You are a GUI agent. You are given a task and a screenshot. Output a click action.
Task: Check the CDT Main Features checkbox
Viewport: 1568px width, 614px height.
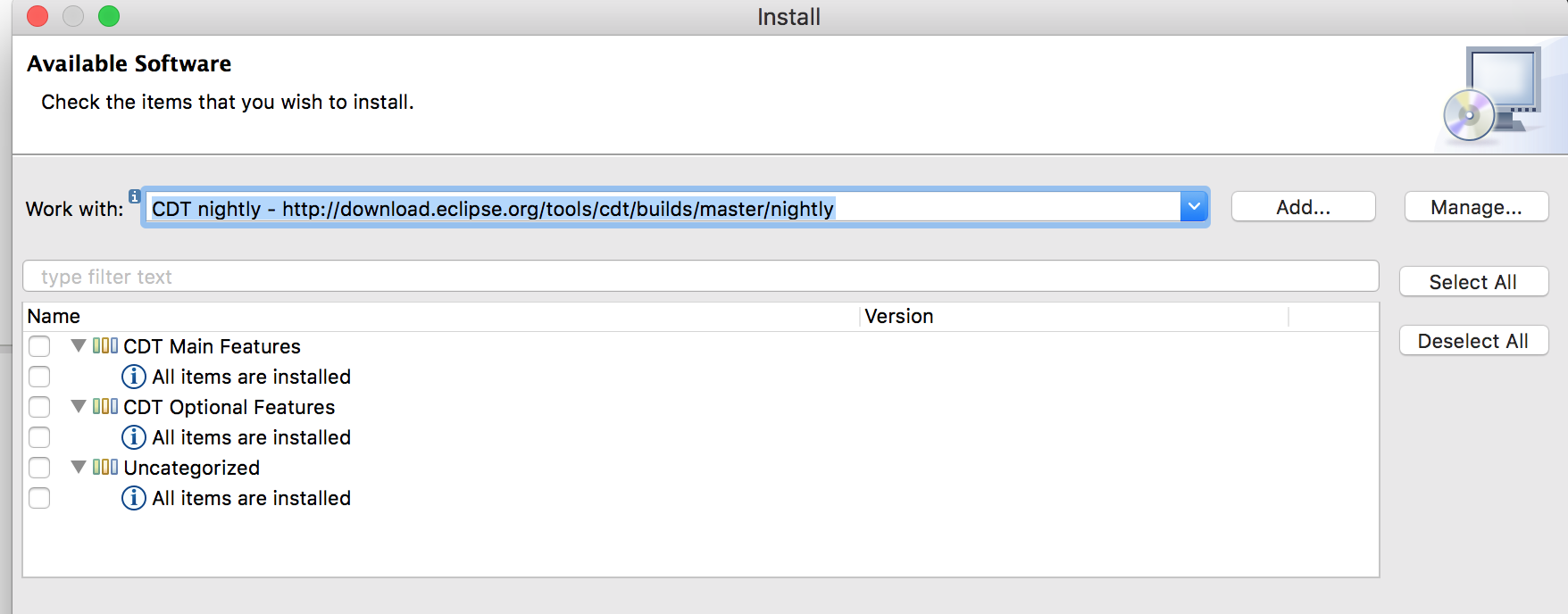pos(39,346)
